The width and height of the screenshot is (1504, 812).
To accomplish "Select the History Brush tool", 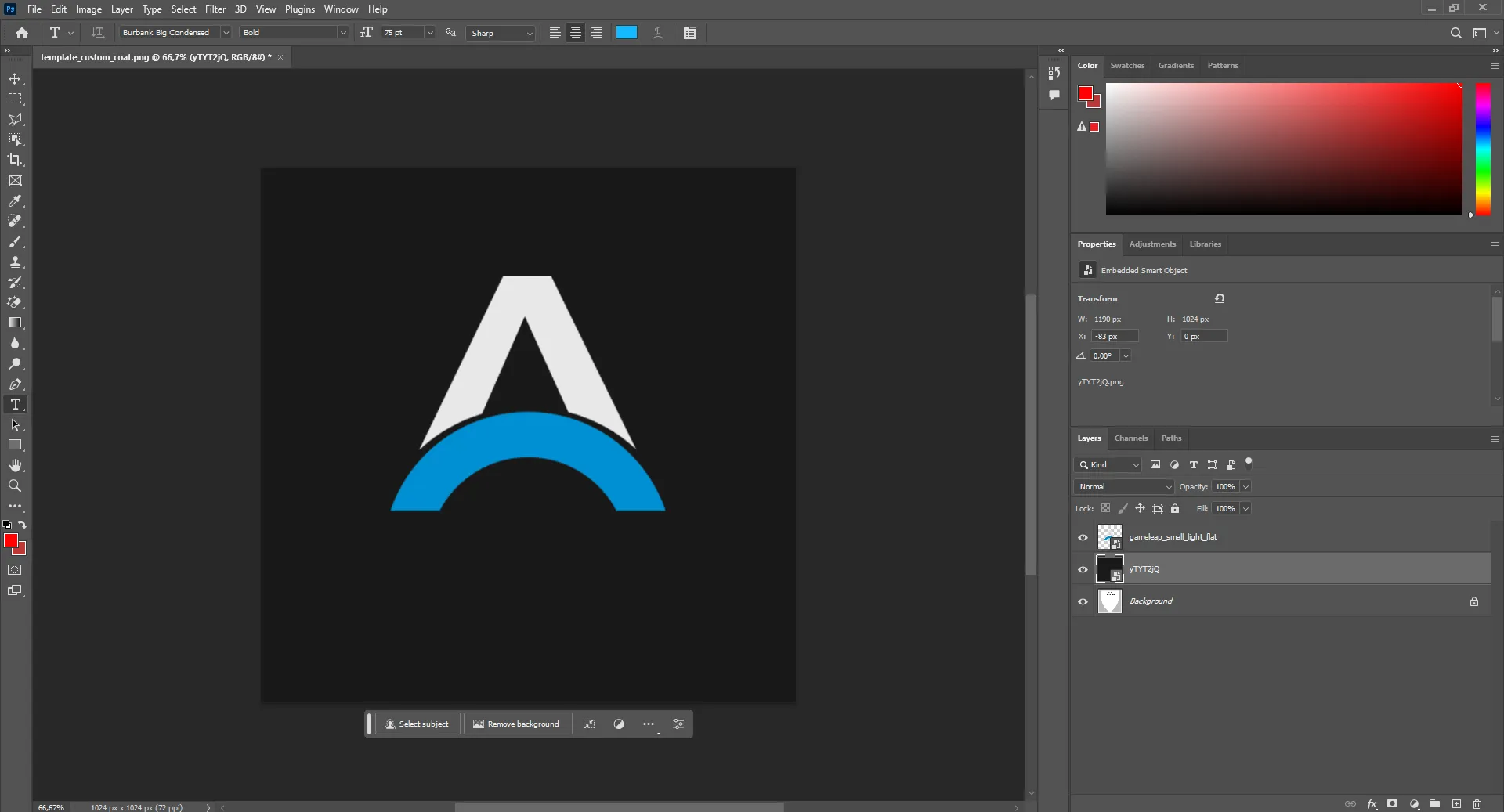I will (15, 283).
